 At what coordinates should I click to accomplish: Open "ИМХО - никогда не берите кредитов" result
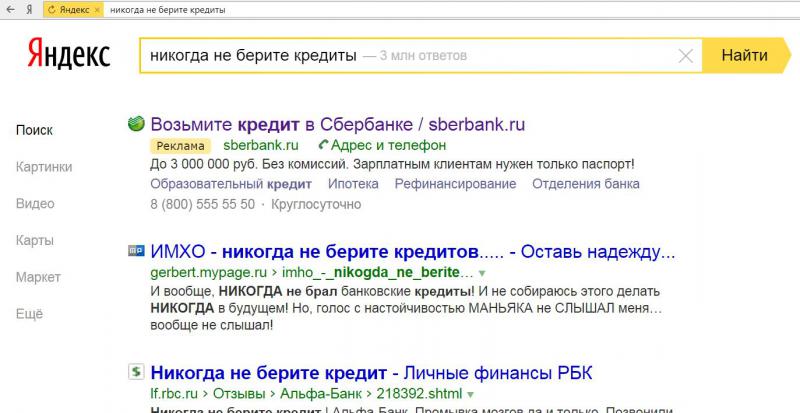(x=413, y=252)
